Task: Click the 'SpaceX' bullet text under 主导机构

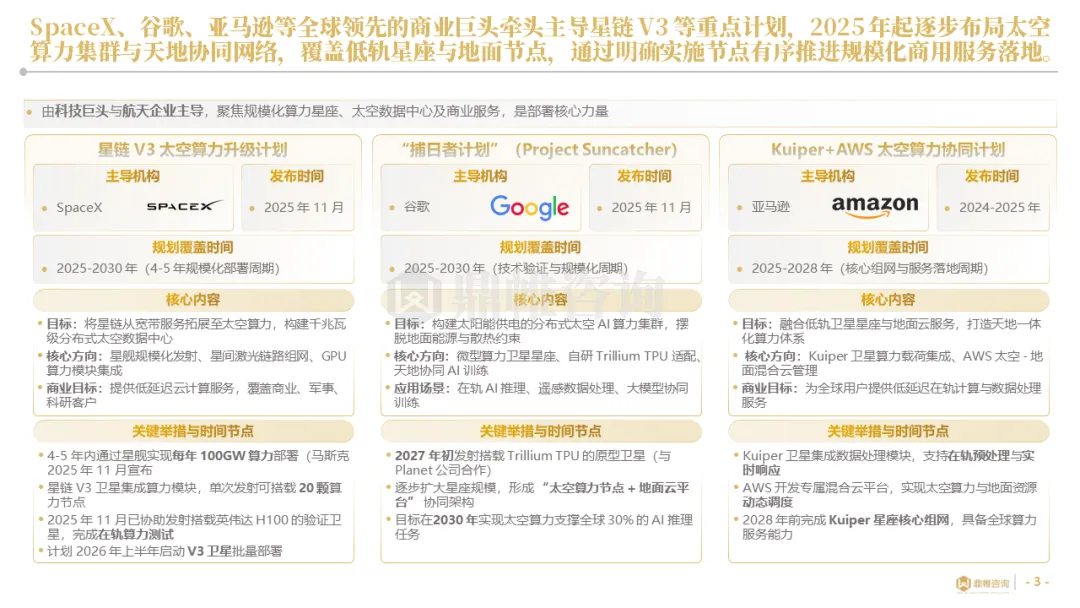Action: 79,207
